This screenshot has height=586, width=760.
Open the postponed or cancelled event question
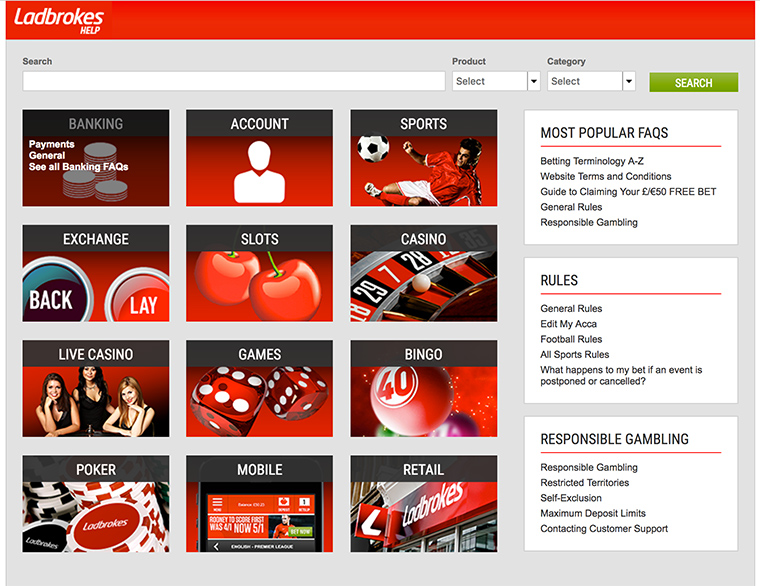click(621, 376)
